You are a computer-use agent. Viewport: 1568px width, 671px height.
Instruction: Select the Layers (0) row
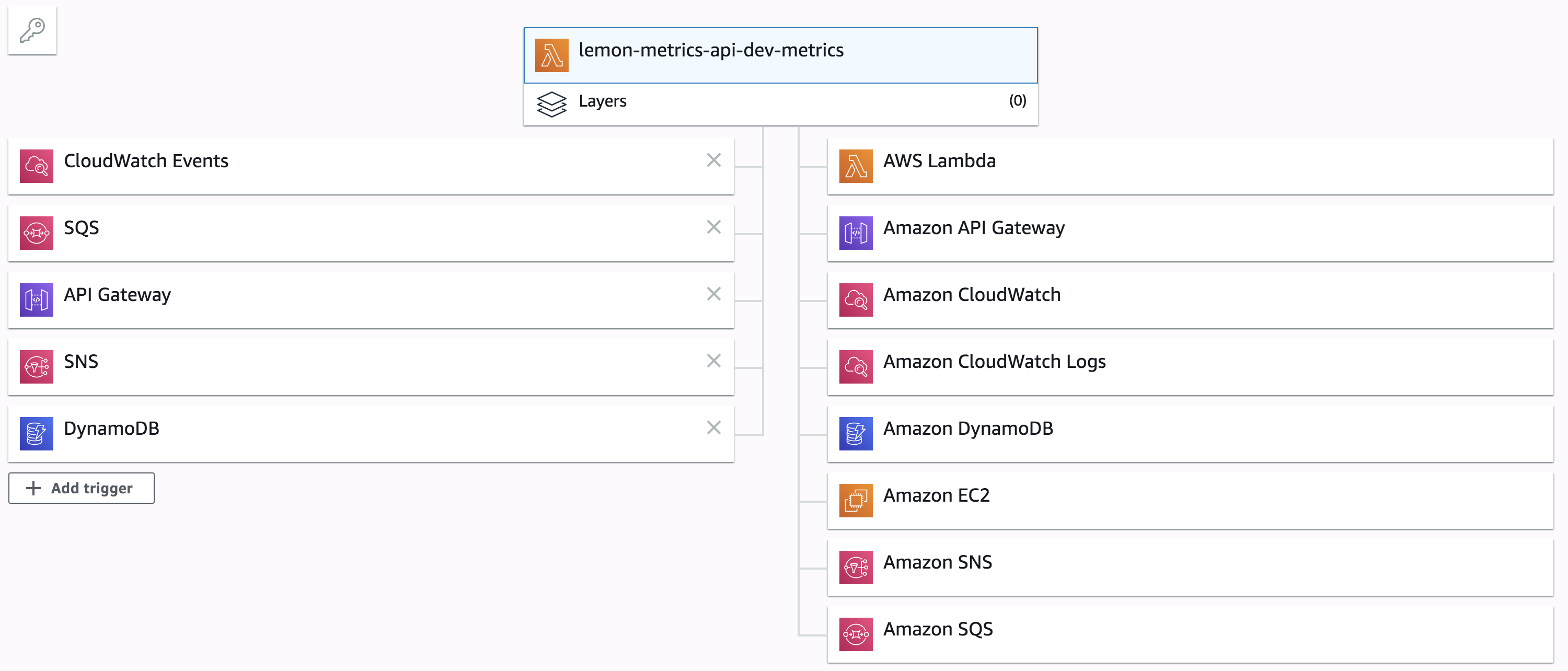[x=780, y=104]
